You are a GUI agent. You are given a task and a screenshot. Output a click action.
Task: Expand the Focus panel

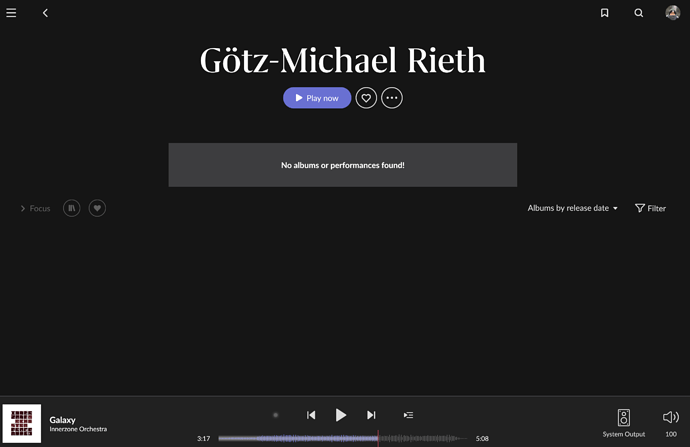pyautogui.click(x=35, y=208)
